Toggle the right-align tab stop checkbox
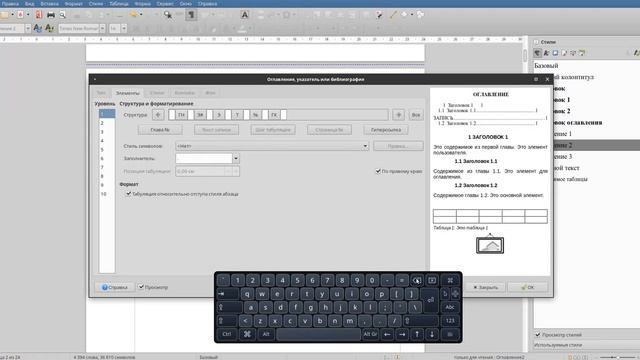 click(378, 171)
